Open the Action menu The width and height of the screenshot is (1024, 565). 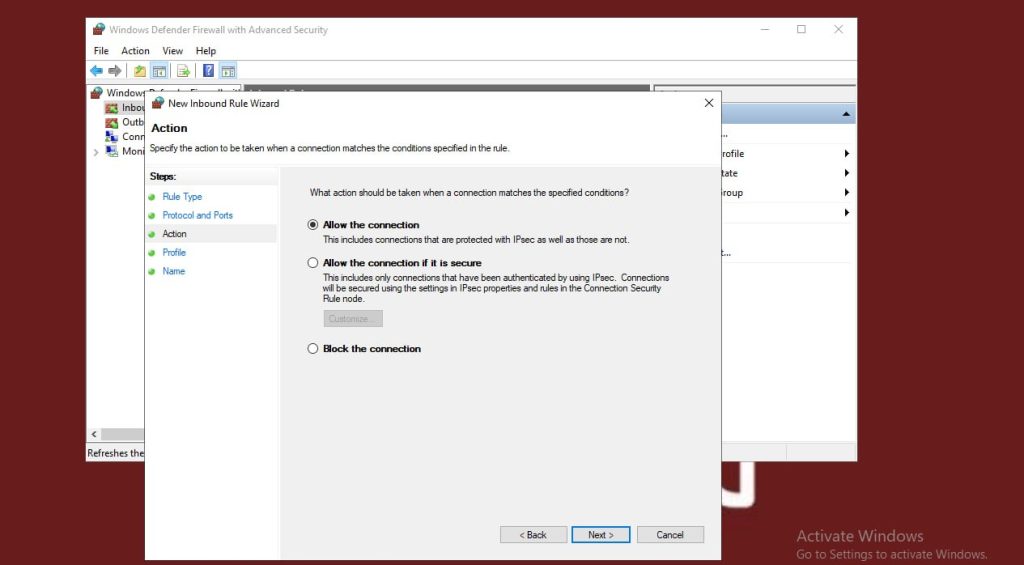135,51
